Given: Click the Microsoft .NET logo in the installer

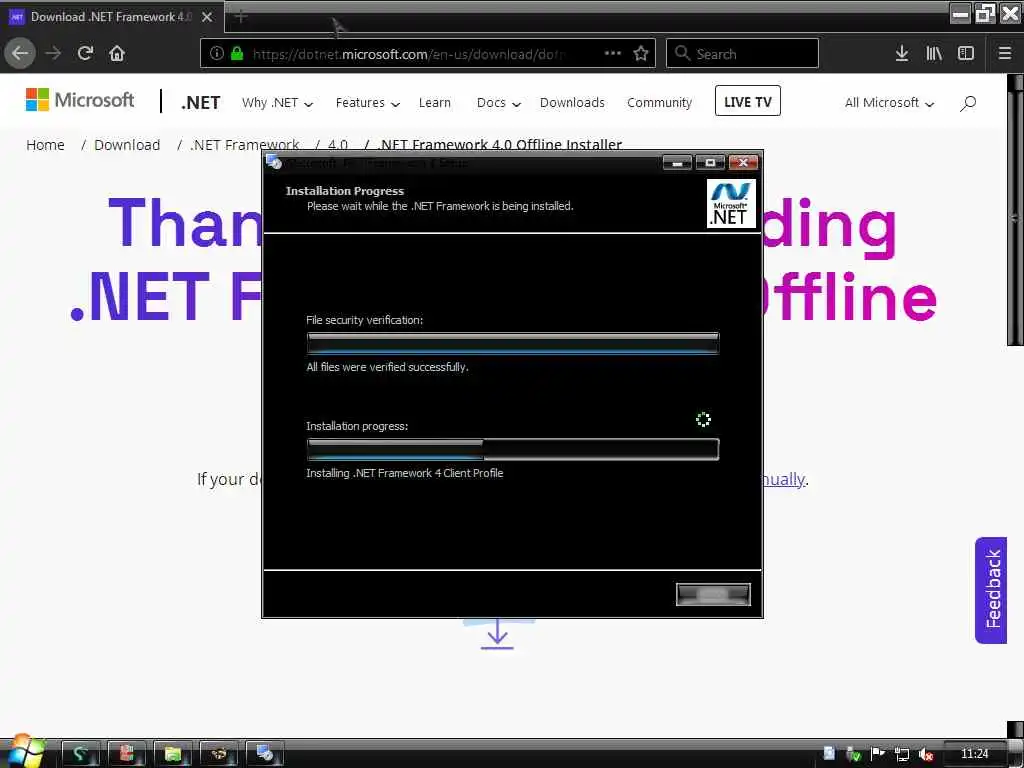Looking at the screenshot, I should 731,203.
